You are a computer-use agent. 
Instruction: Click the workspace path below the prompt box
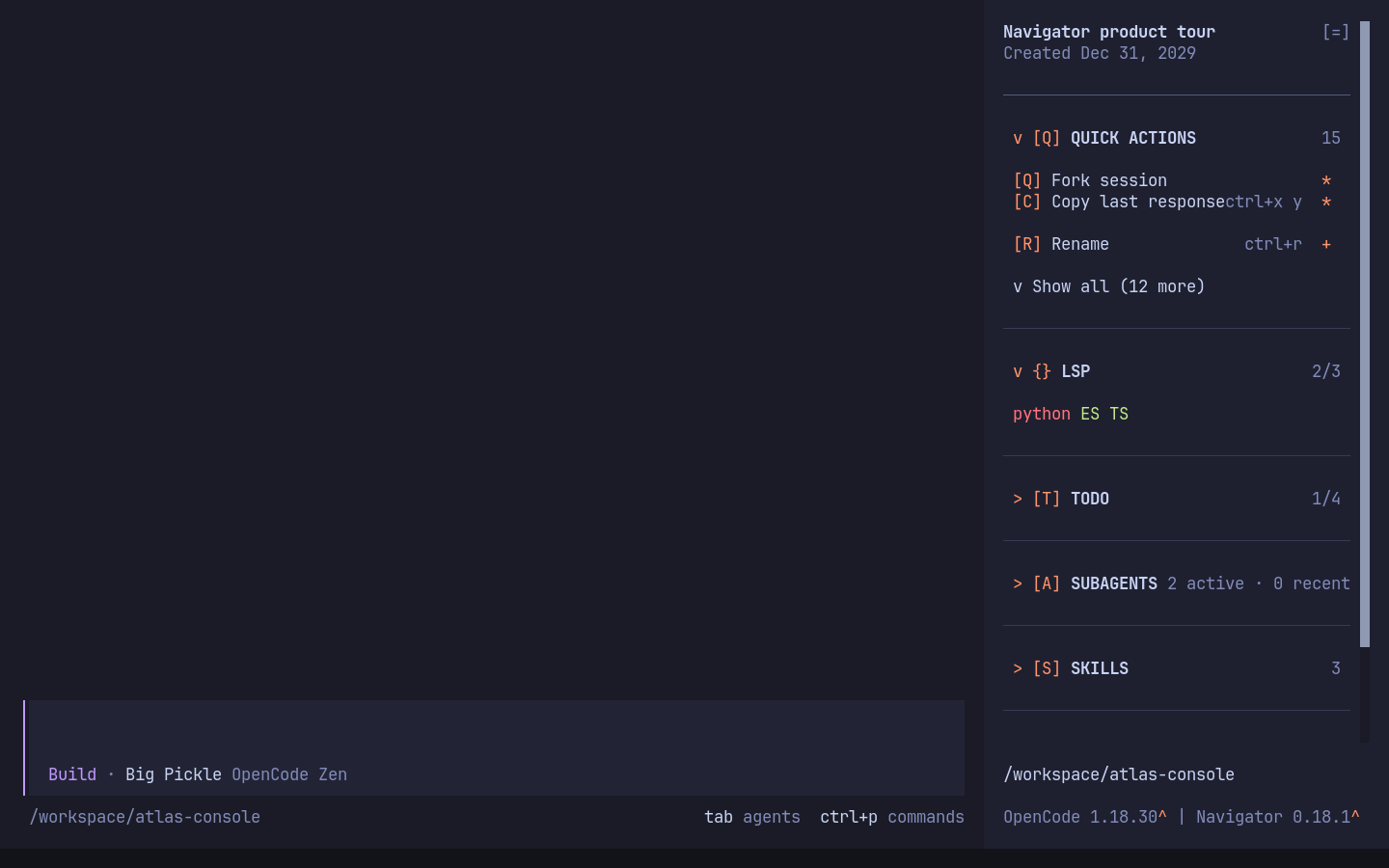click(x=145, y=817)
